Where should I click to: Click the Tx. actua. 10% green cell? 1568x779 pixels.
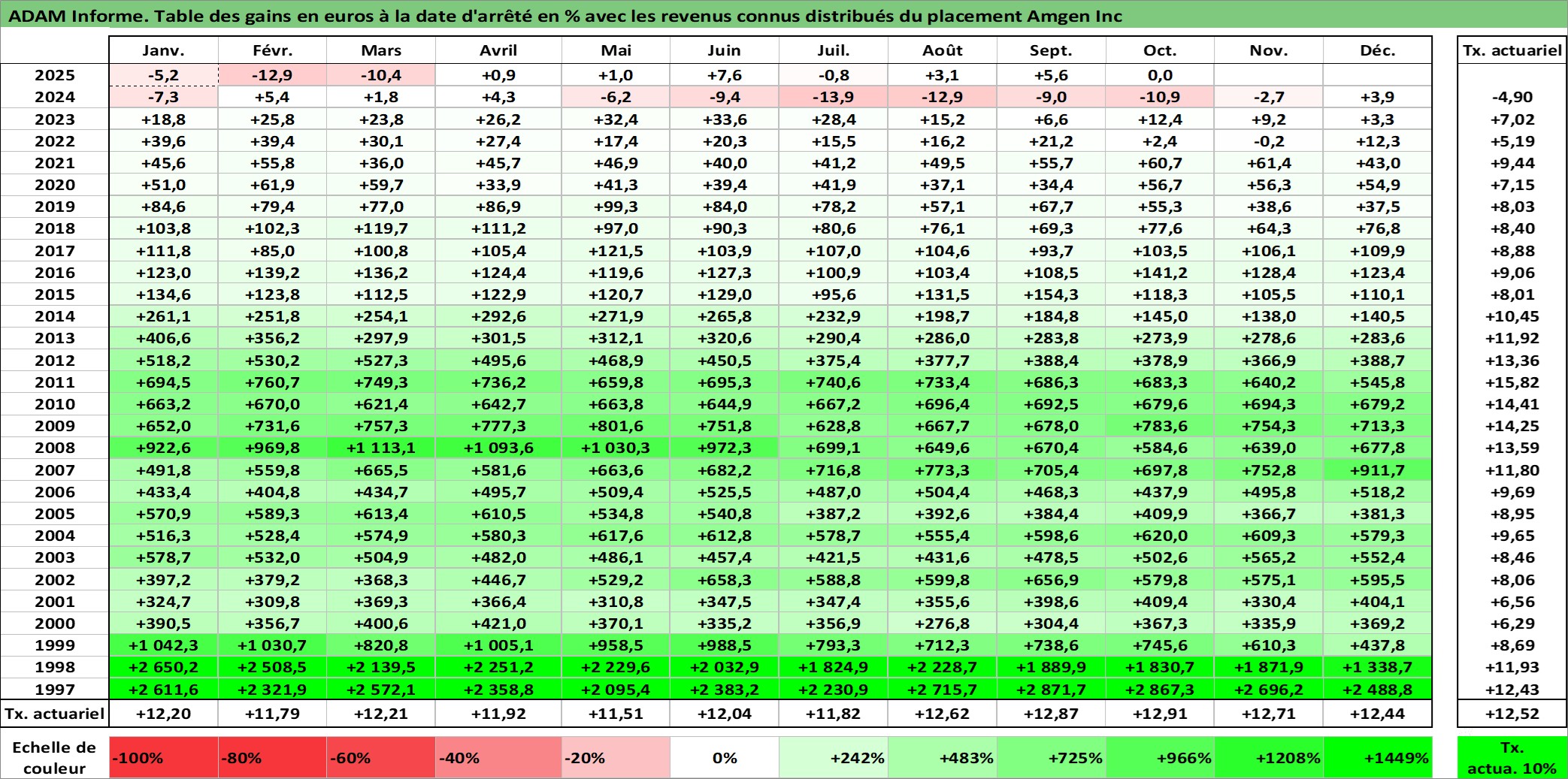tap(1512, 757)
